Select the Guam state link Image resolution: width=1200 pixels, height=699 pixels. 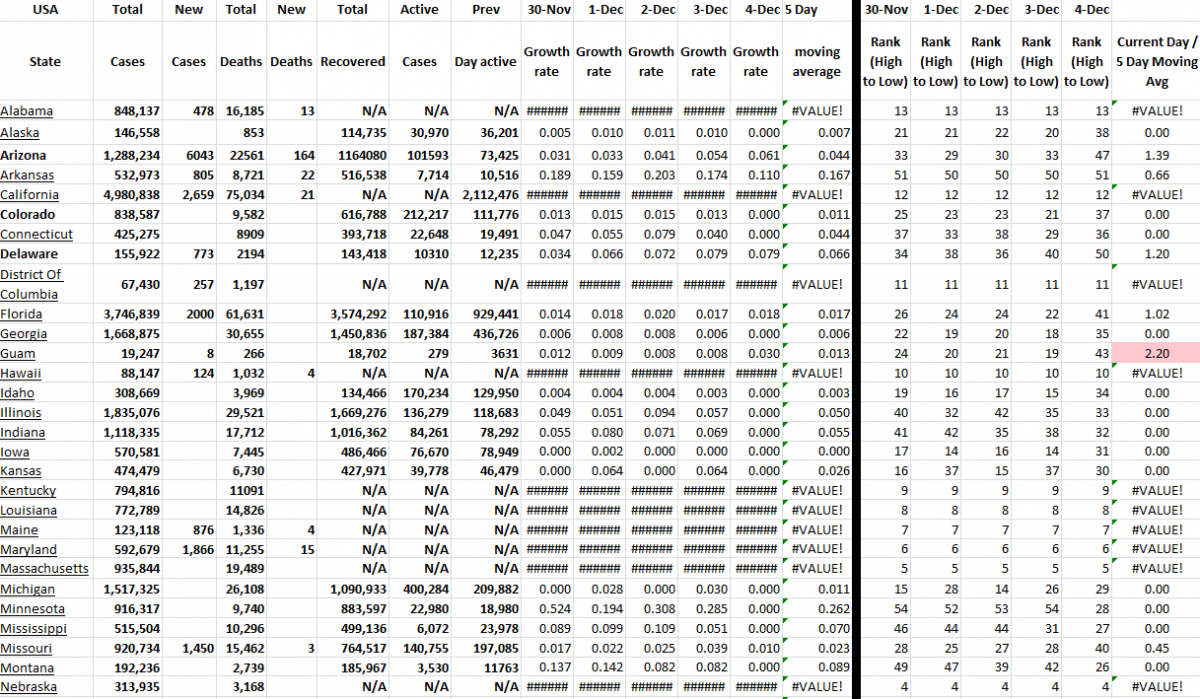(x=18, y=353)
